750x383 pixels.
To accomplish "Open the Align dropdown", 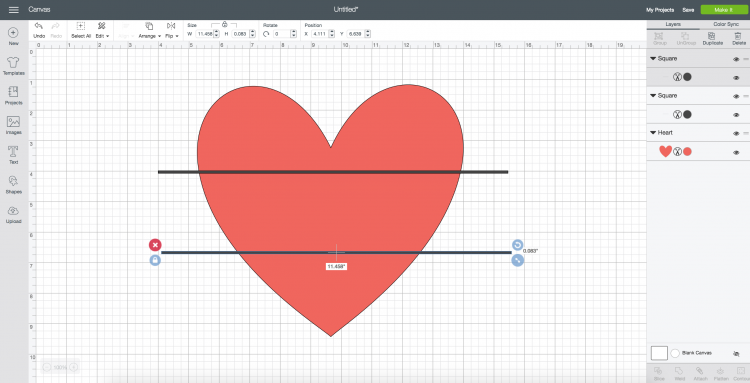I will click(x=126, y=29).
